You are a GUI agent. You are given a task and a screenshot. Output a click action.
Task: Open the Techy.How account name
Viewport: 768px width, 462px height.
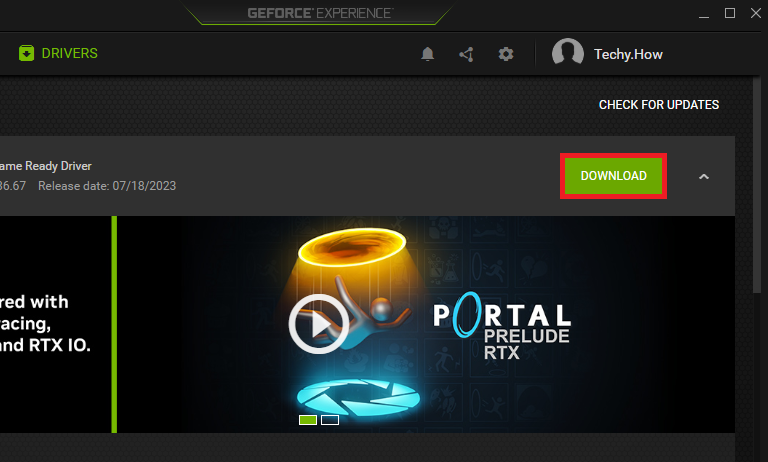point(628,54)
